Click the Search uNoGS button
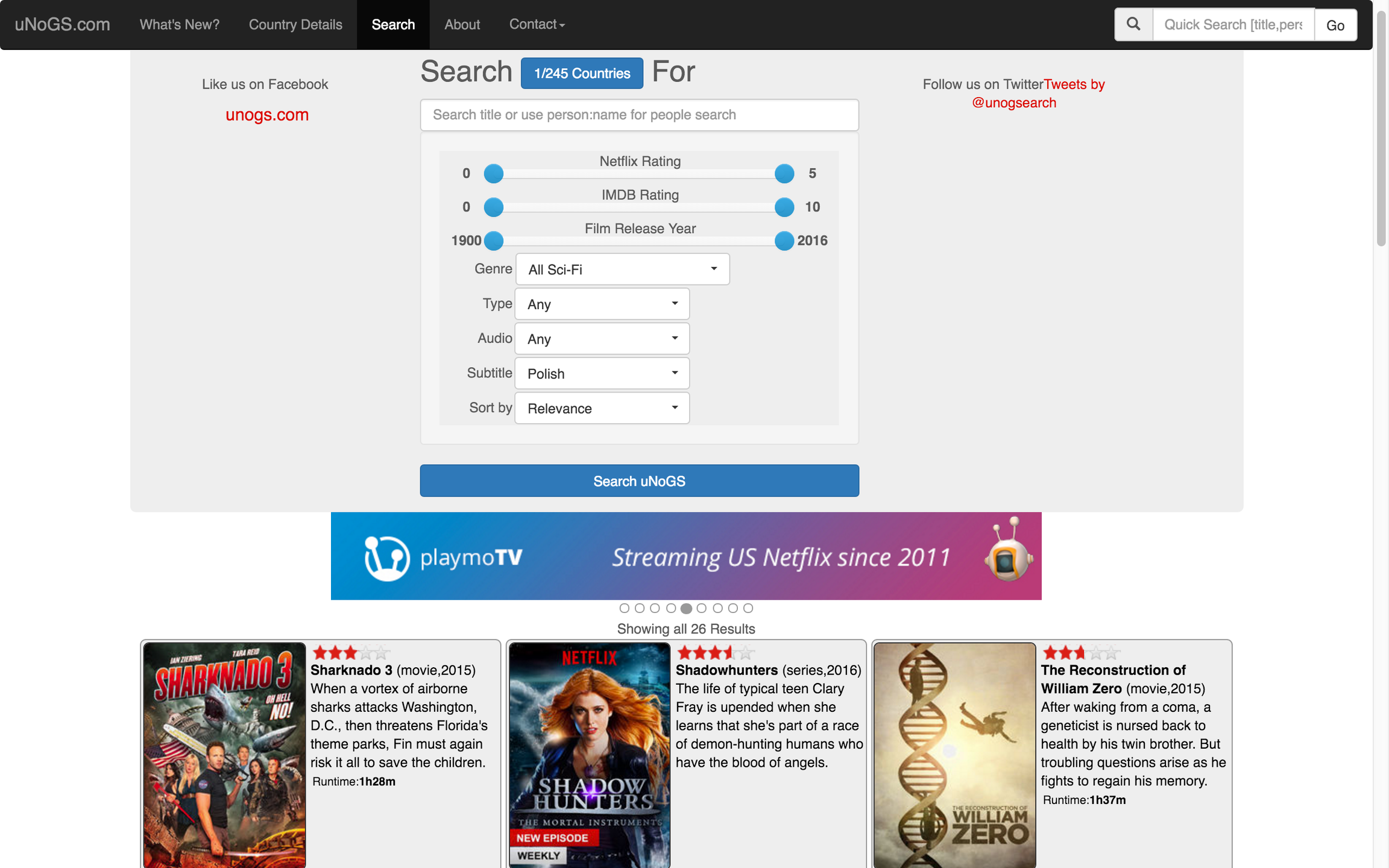 click(640, 481)
